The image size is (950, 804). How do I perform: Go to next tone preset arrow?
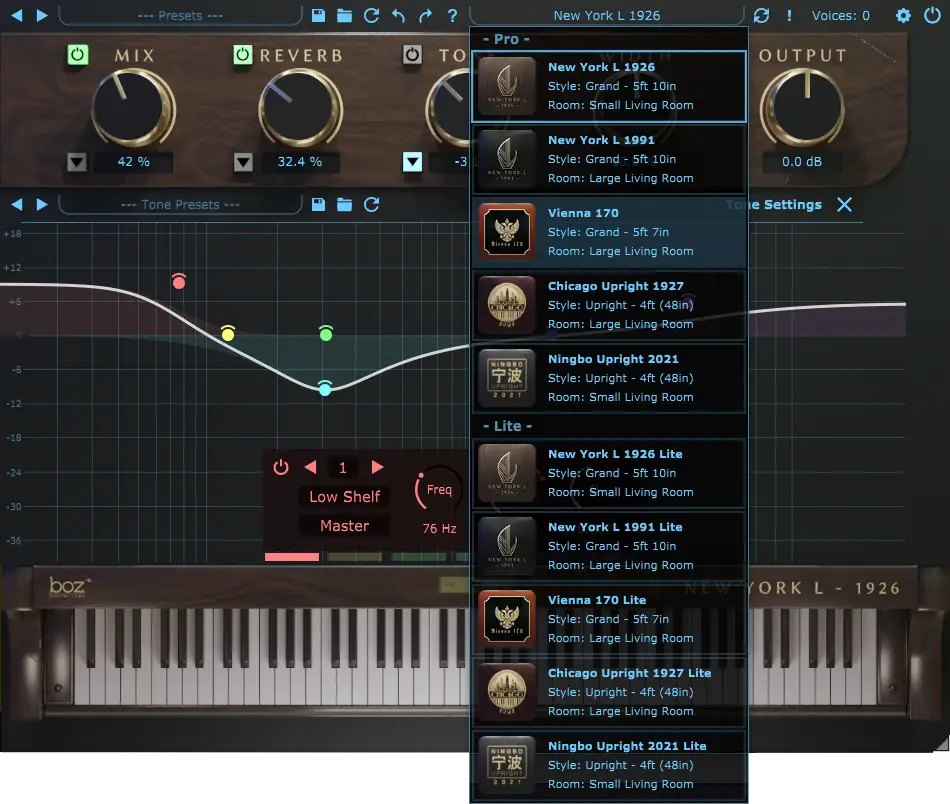point(42,204)
